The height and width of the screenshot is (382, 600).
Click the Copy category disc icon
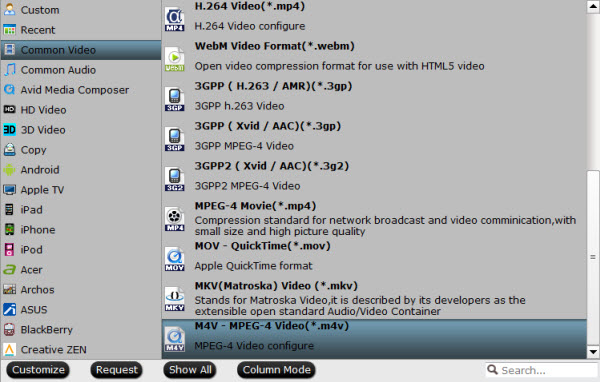[10, 150]
